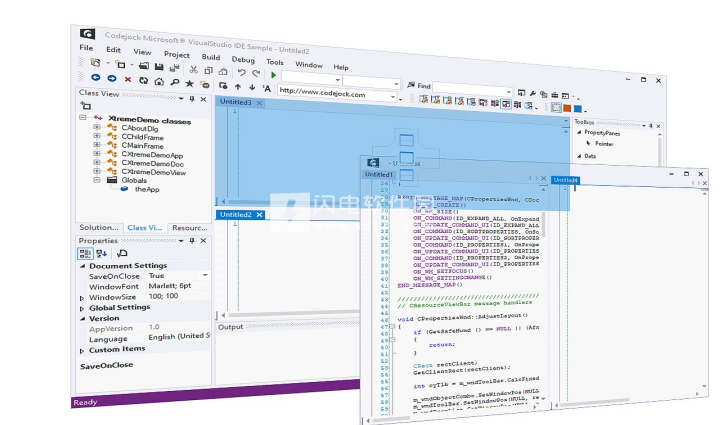
Task: Close the Class View pane
Action: pos(203,99)
